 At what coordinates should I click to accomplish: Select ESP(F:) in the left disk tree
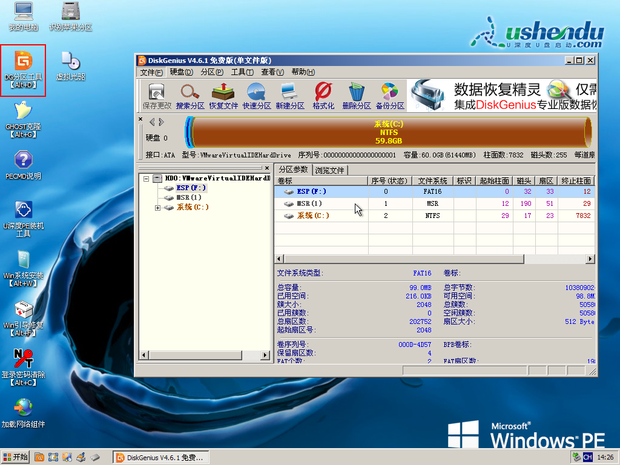(189, 187)
